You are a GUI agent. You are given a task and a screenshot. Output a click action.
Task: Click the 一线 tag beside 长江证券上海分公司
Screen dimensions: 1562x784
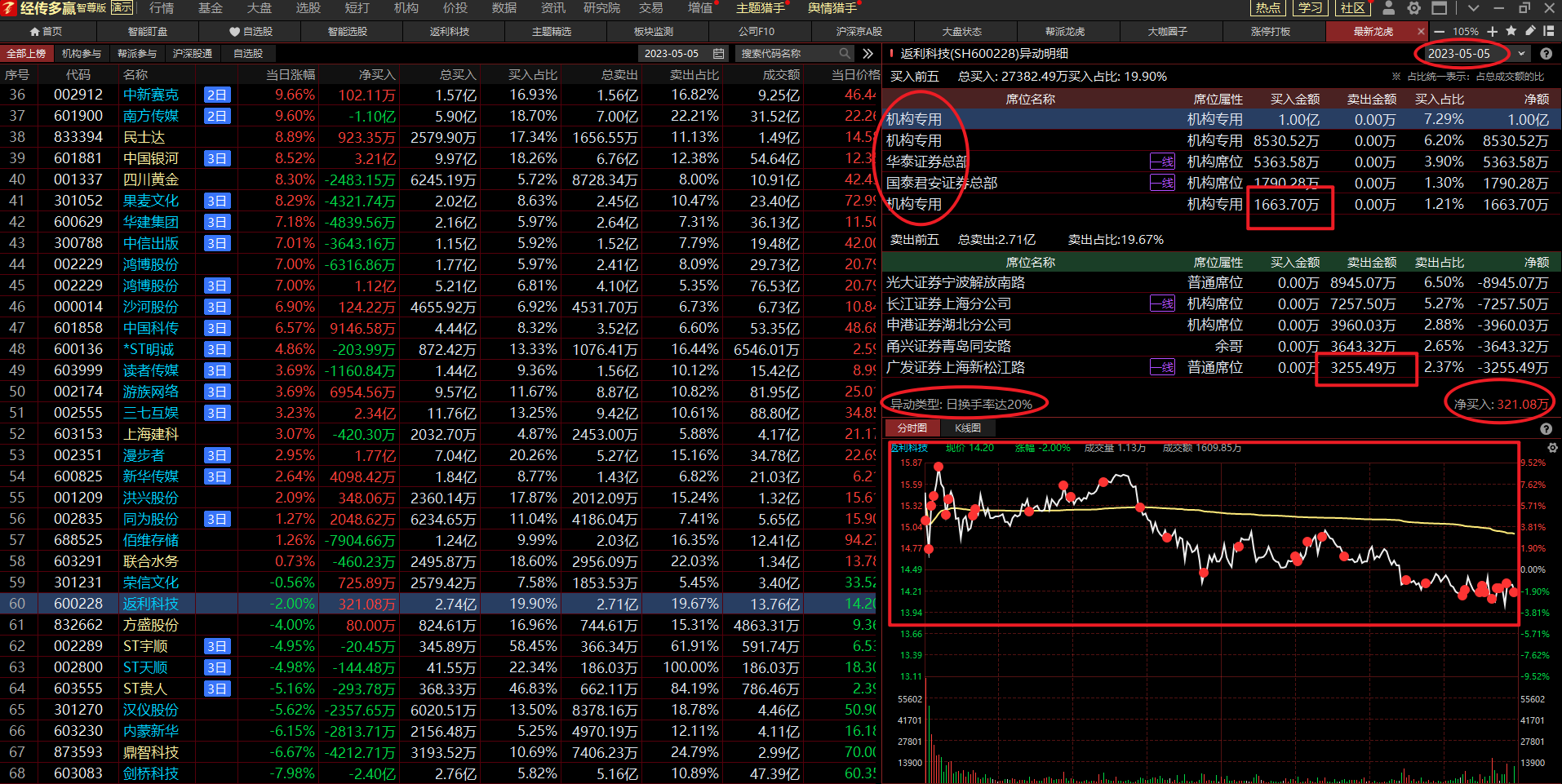click(x=1162, y=303)
